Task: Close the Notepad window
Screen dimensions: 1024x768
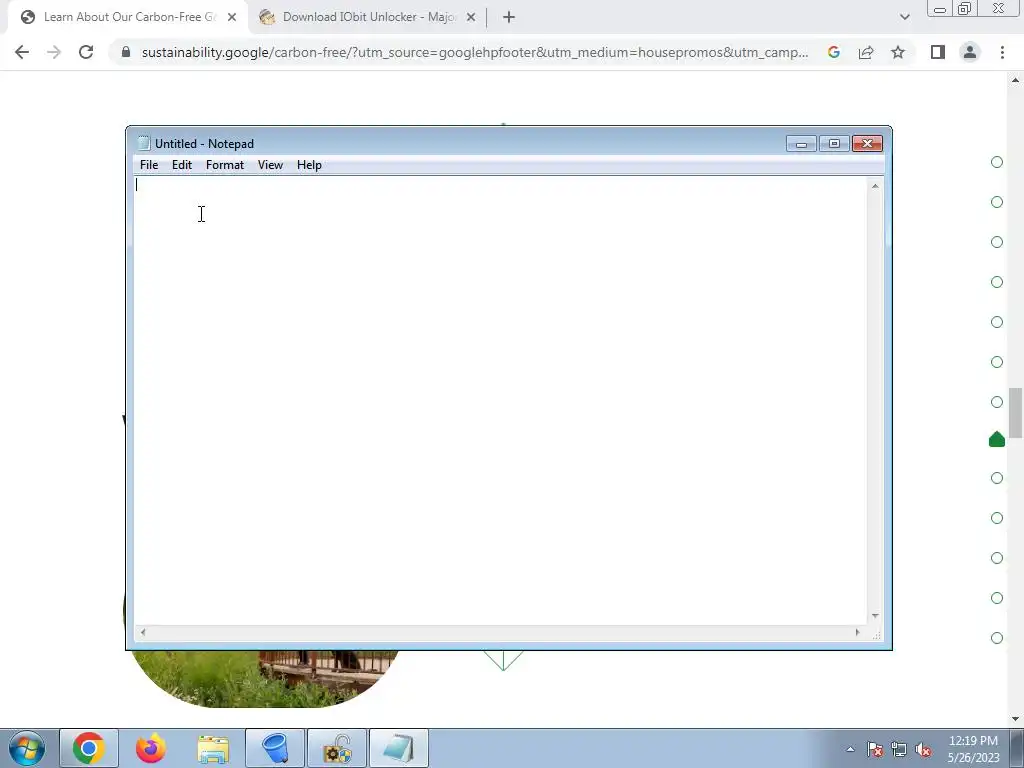Action: (x=867, y=144)
